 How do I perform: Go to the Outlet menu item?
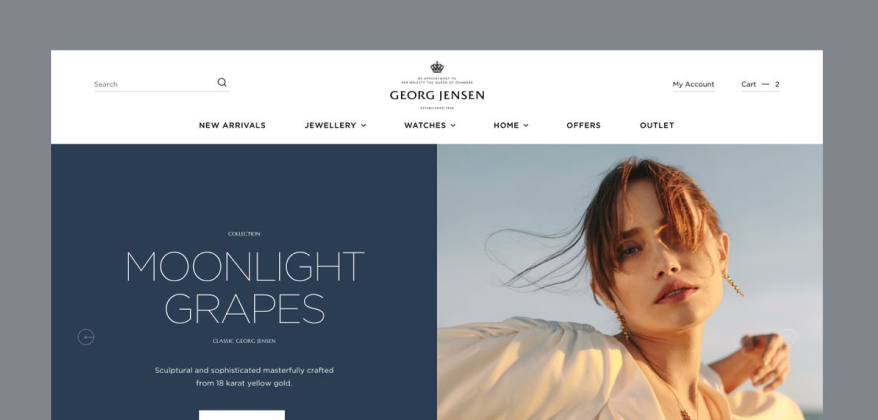(x=657, y=125)
